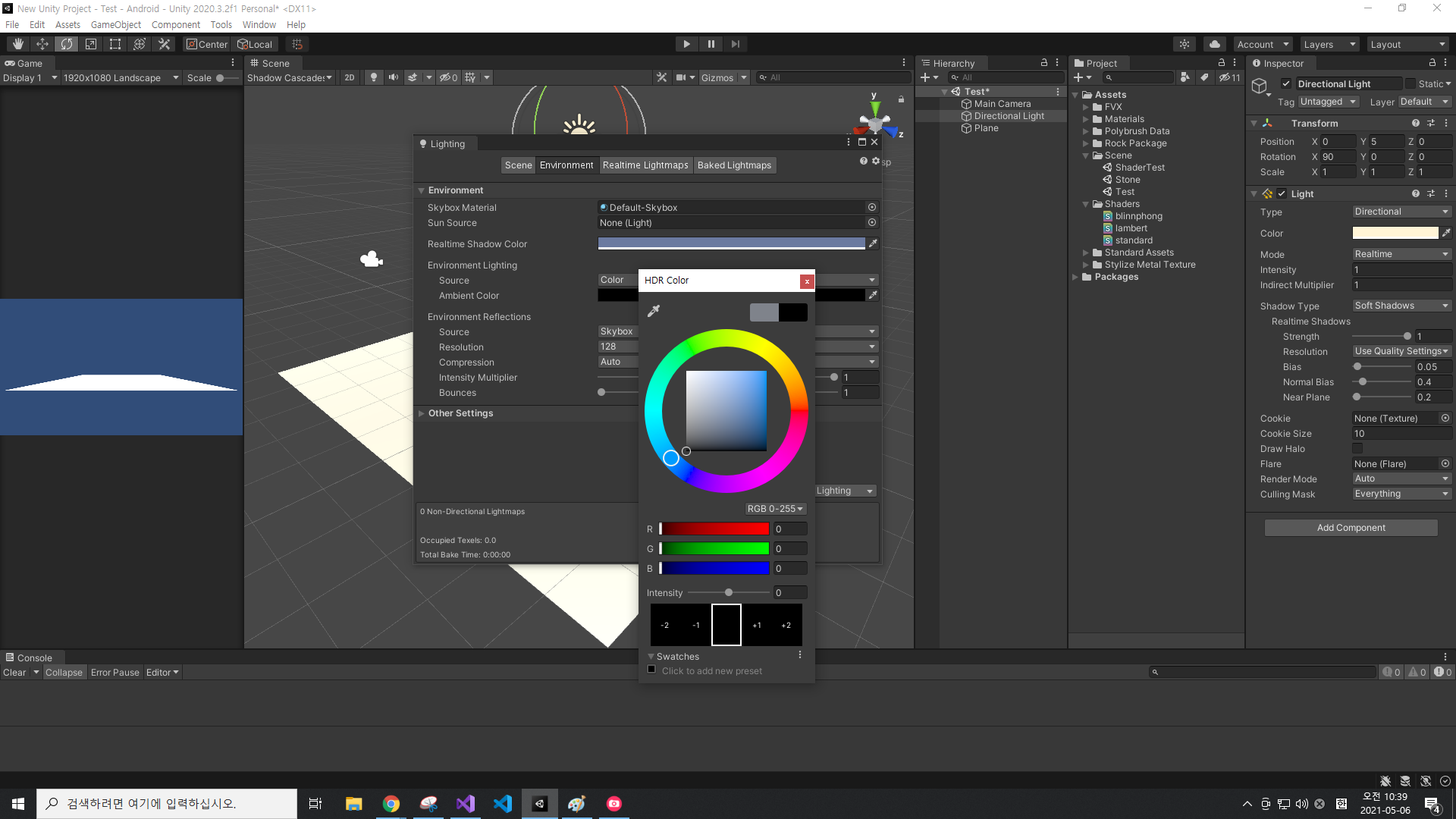Toggle scene lighting lightbulb icon
The width and height of the screenshot is (1456, 819).
coord(373,77)
